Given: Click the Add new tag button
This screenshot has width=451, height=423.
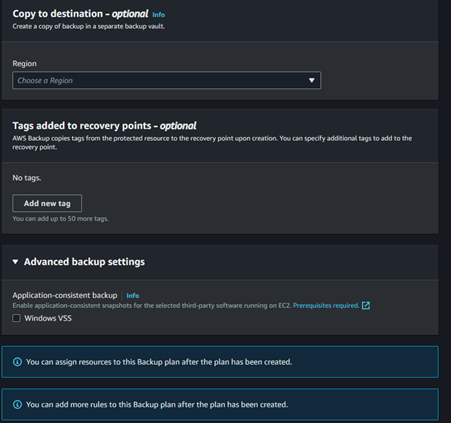Looking at the screenshot, I should pos(47,203).
